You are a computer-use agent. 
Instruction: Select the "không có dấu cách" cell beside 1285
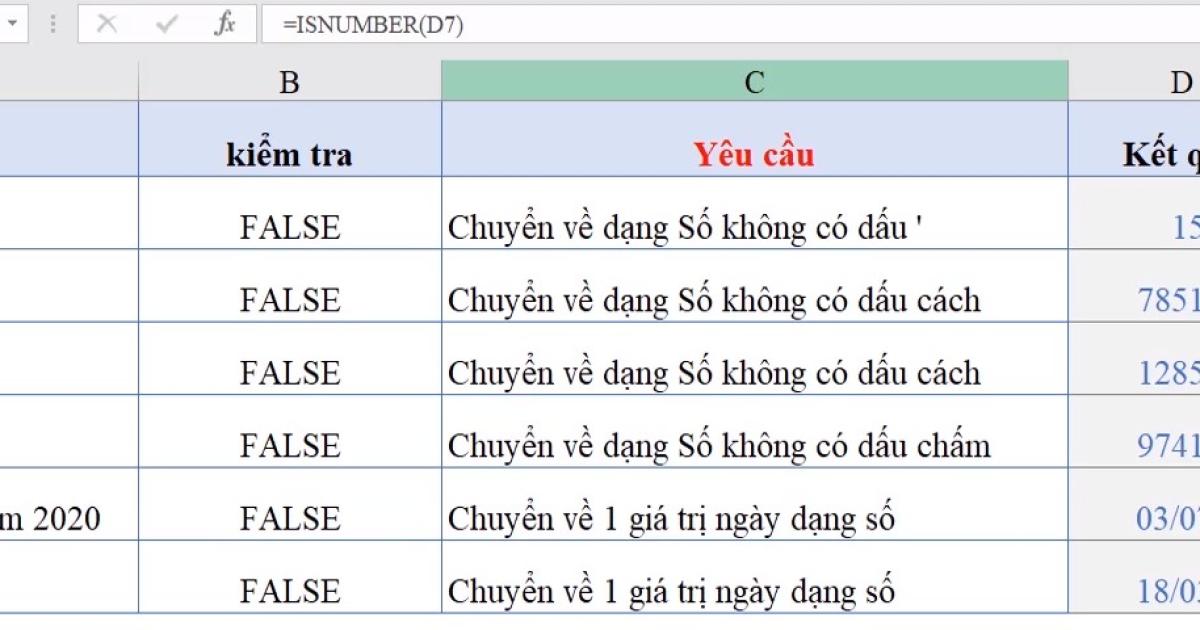[x=755, y=359]
